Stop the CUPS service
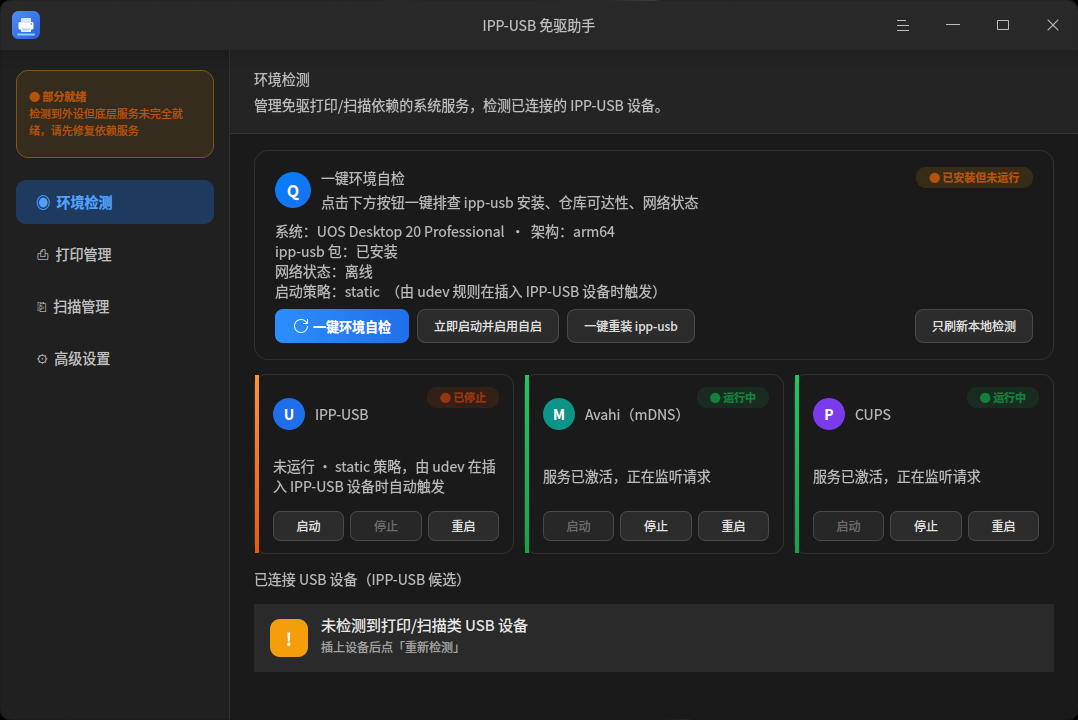Image resolution: width=1078 pixels, height=720 pixels. (926, 526)
